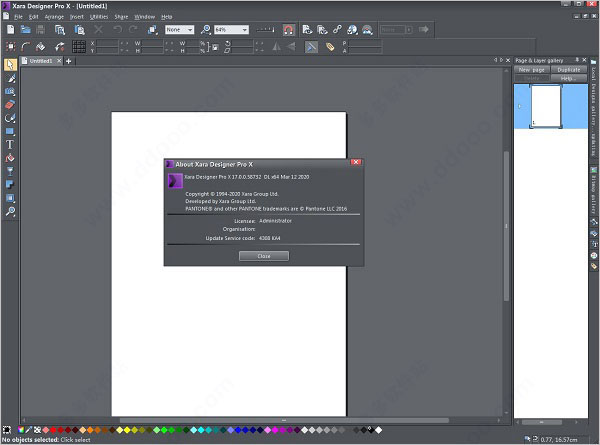Image resolution: width=600 pixels, height=445 pixels.
Task: Click Help button in page gallery
Action: click(x=569, y=78)
